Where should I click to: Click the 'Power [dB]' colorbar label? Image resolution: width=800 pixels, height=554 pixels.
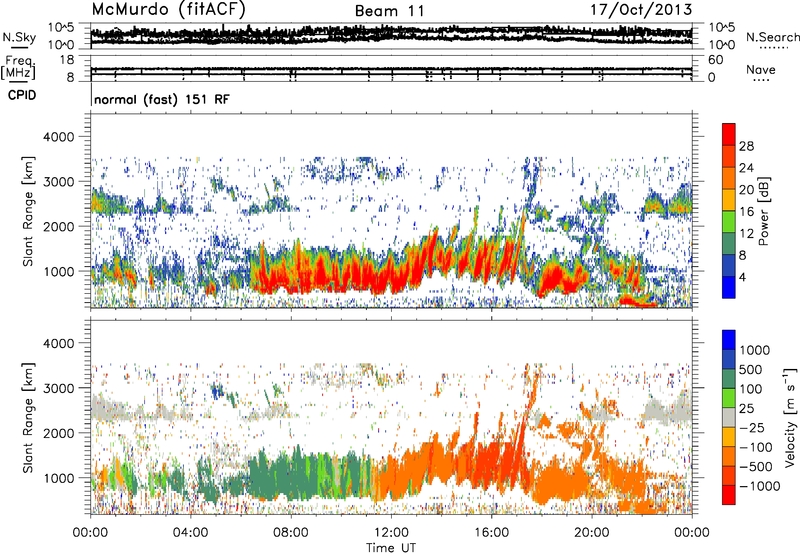763,211
